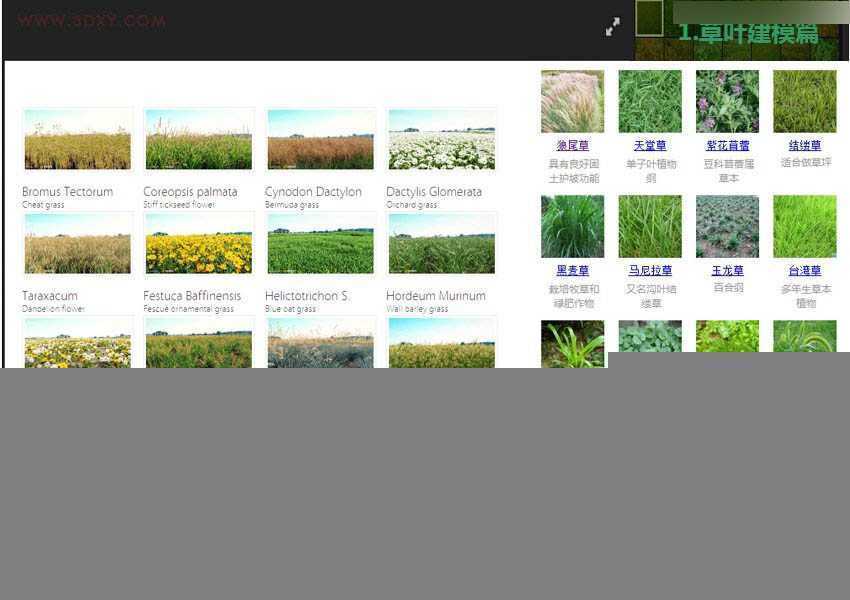
Task: Click the 狼尾草 description text
Action: (x=574, y=171)
